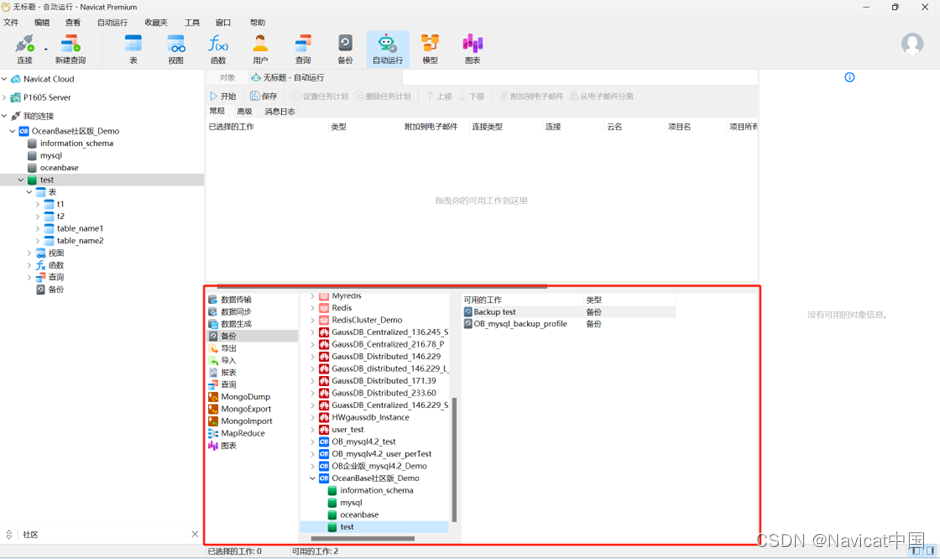Open the 工具 menu

192,22
